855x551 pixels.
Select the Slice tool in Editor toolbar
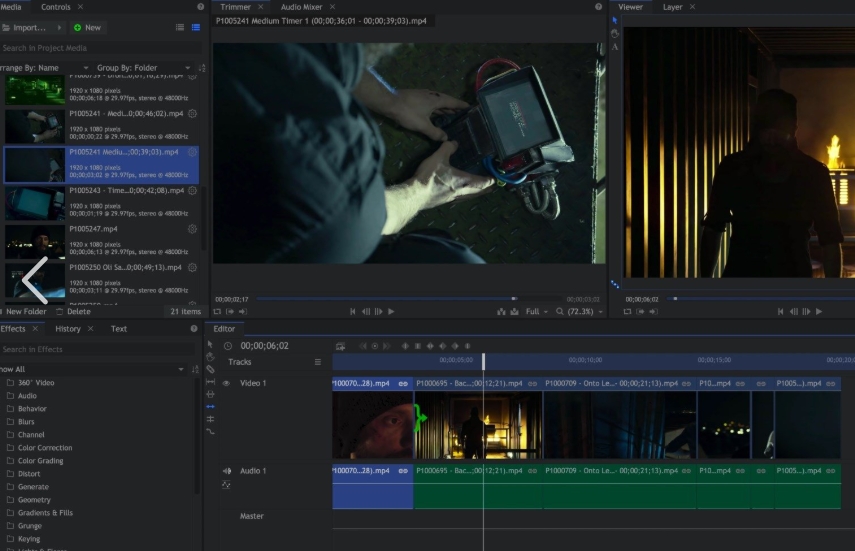click(210, 369)
